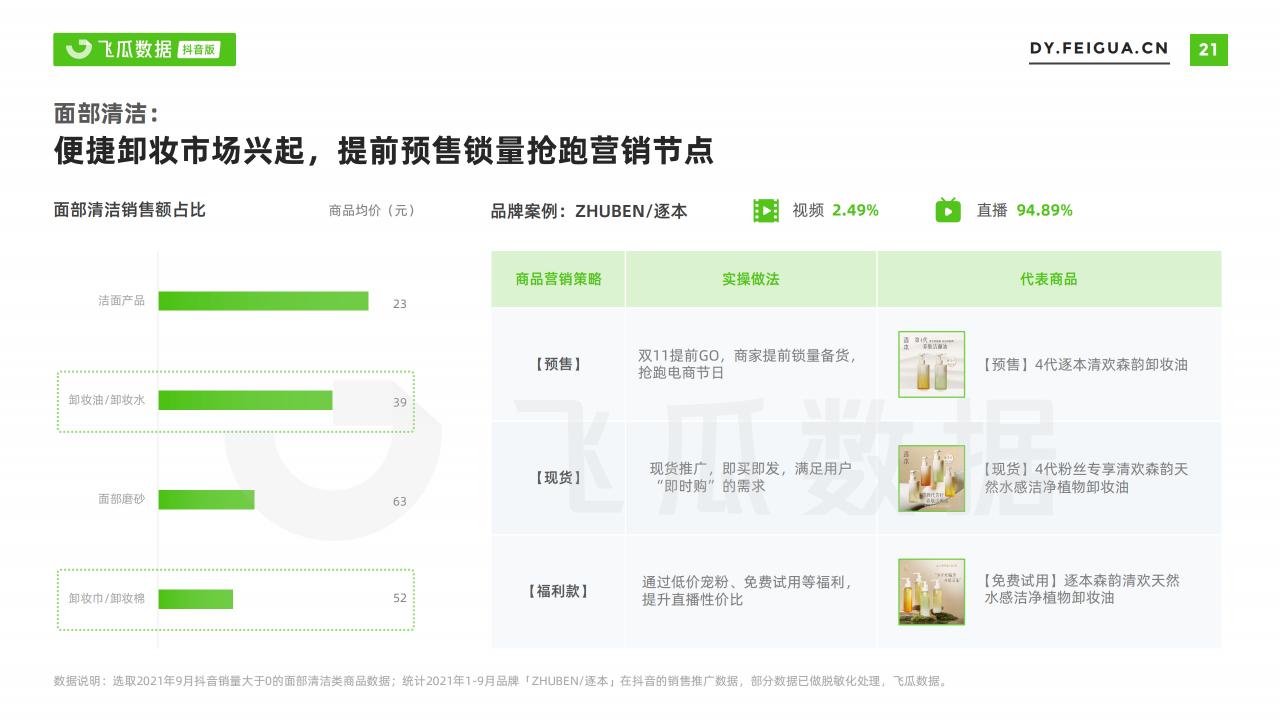Click the 卸妆油/卸妆水 category label

[x=107, y=400]
